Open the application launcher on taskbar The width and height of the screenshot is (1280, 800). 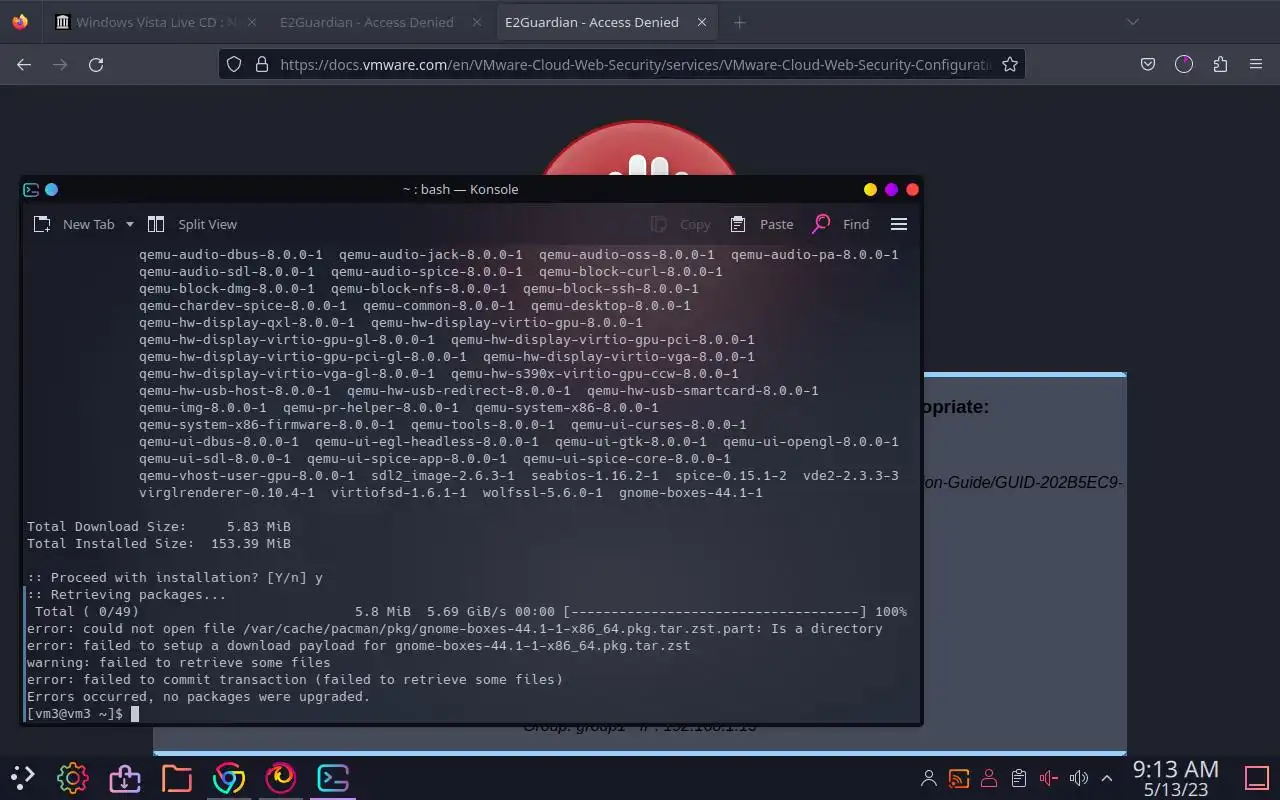coord(22,776)
